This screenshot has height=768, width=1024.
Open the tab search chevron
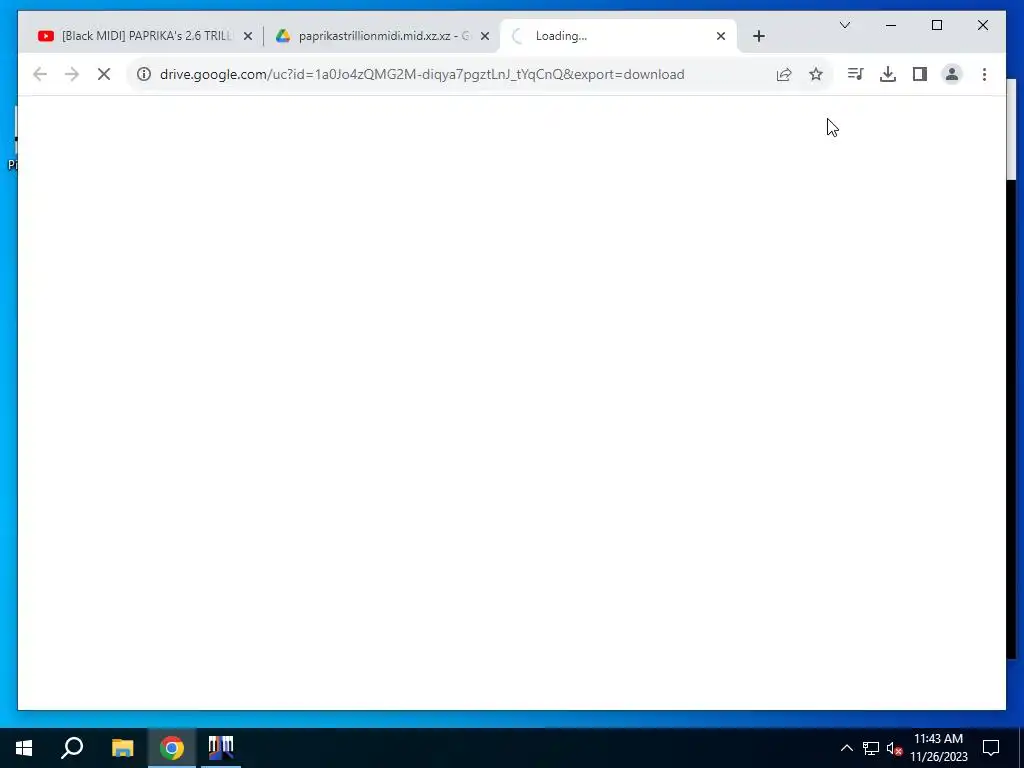844,25
